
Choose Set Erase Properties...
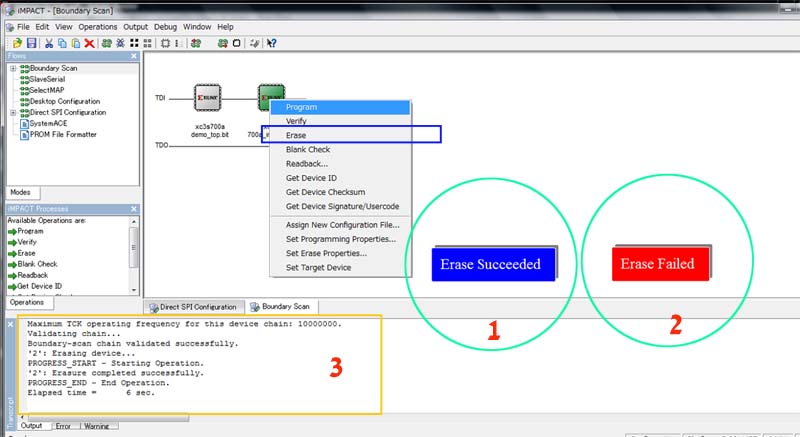(340, 254)
